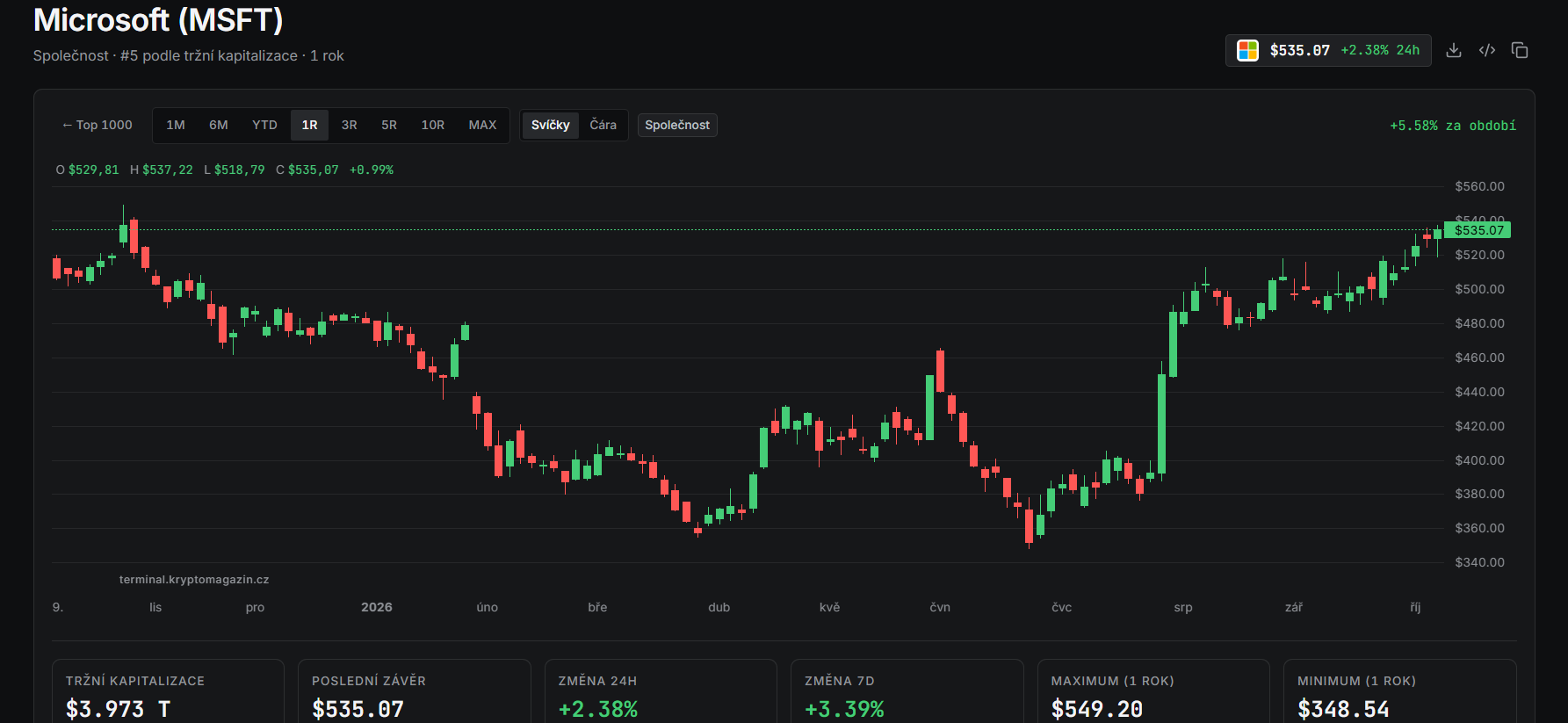The width and height of the screenshot is (1568, 723).
Task: Click the Microsoft (MSFT) heading
Action: coord(158,19)
